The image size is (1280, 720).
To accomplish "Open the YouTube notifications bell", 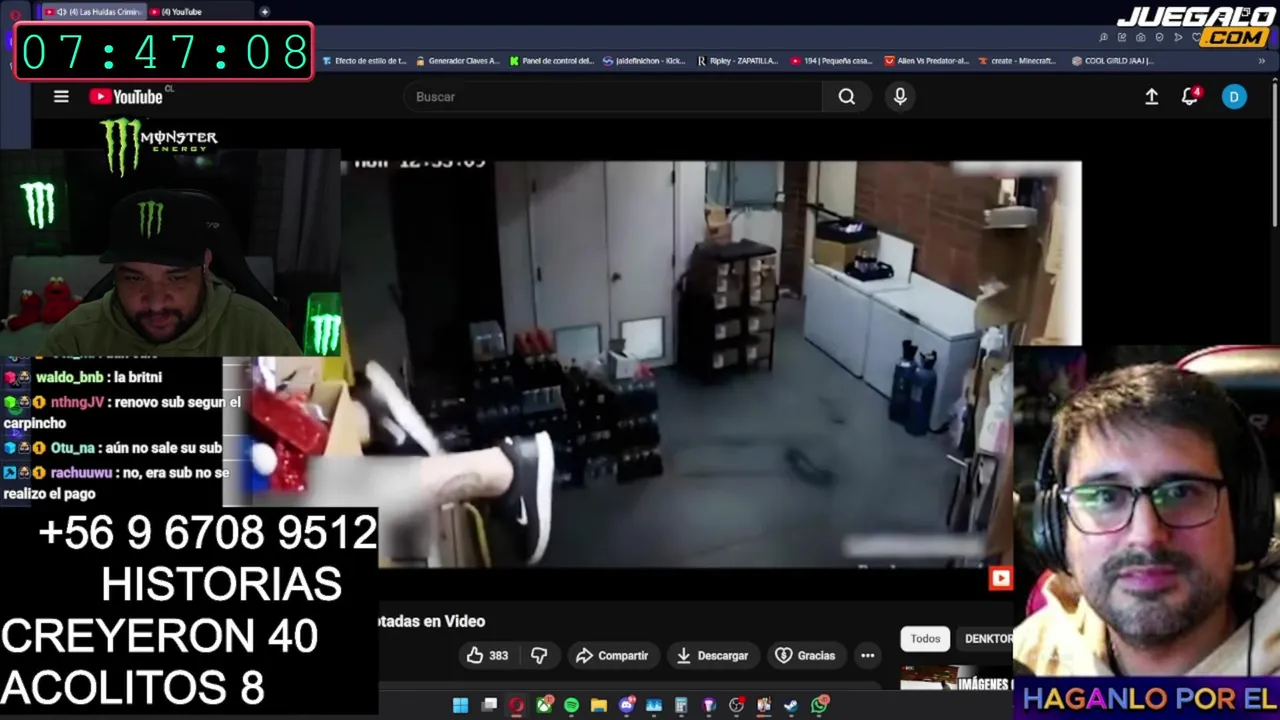I will (x=1190, y=97).
